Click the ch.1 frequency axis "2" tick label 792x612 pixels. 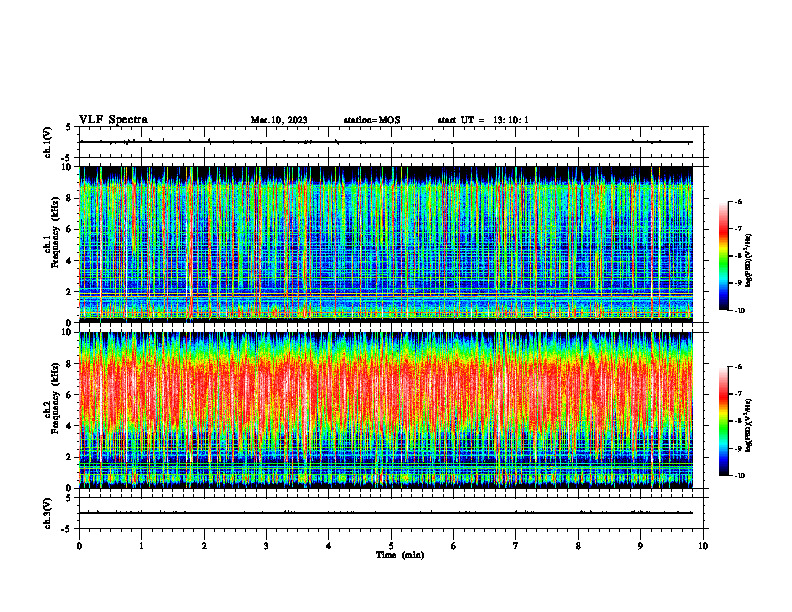tap(70, 292)
